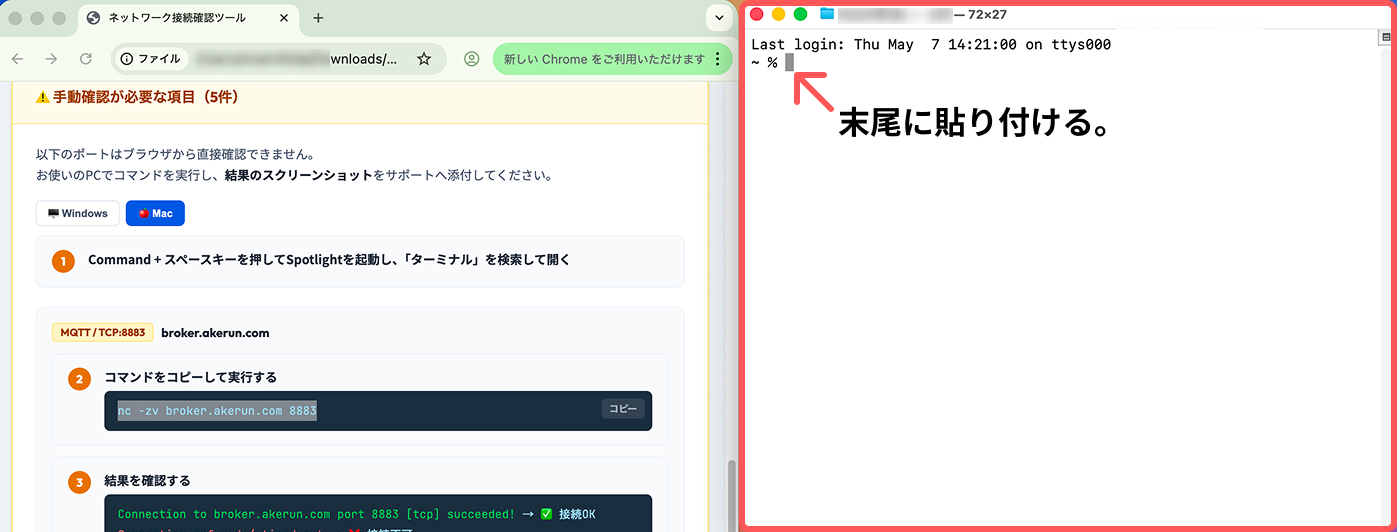Click the コピー button for nc command
Viewport: 1397px width, 532px height.
click(x=623, y=409)
